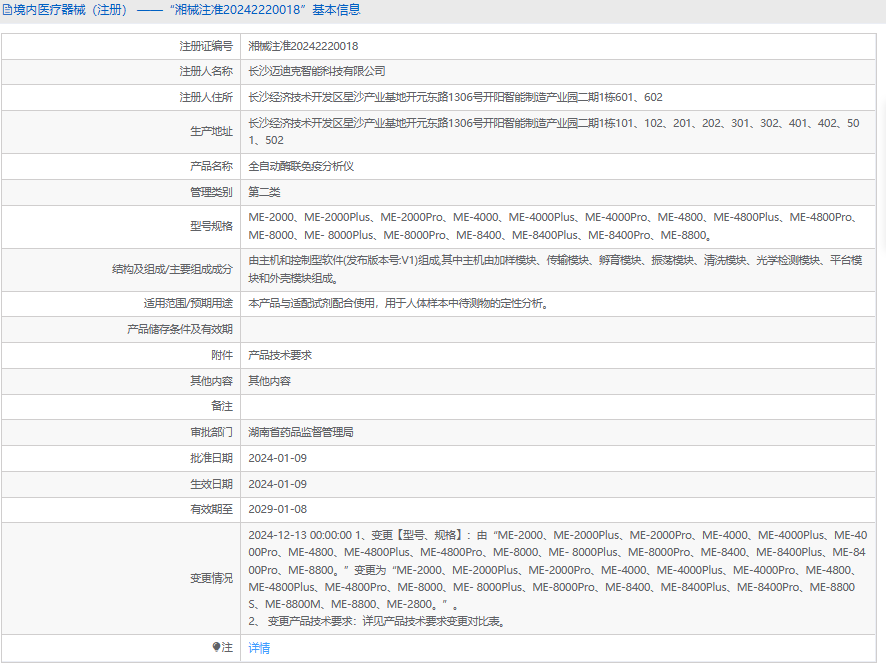Click the 注册人住所 row label

pos(206,97)
